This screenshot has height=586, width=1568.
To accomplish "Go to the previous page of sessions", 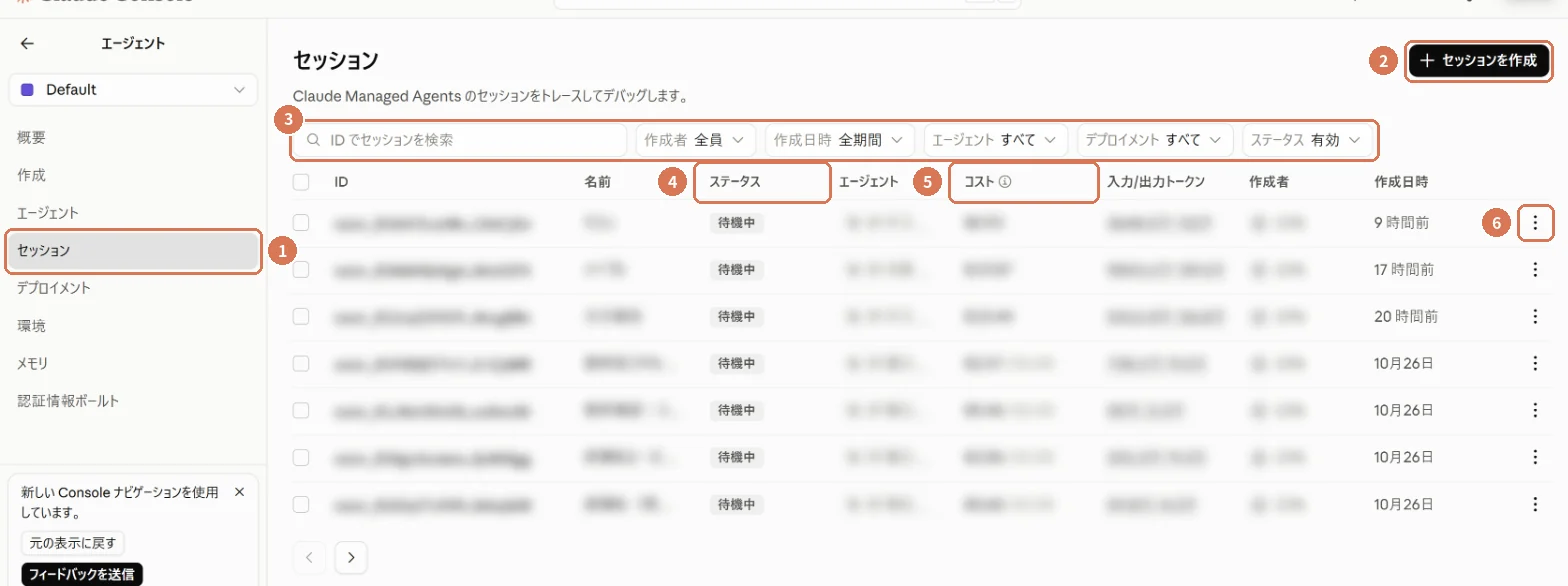I will coord(310,557).
